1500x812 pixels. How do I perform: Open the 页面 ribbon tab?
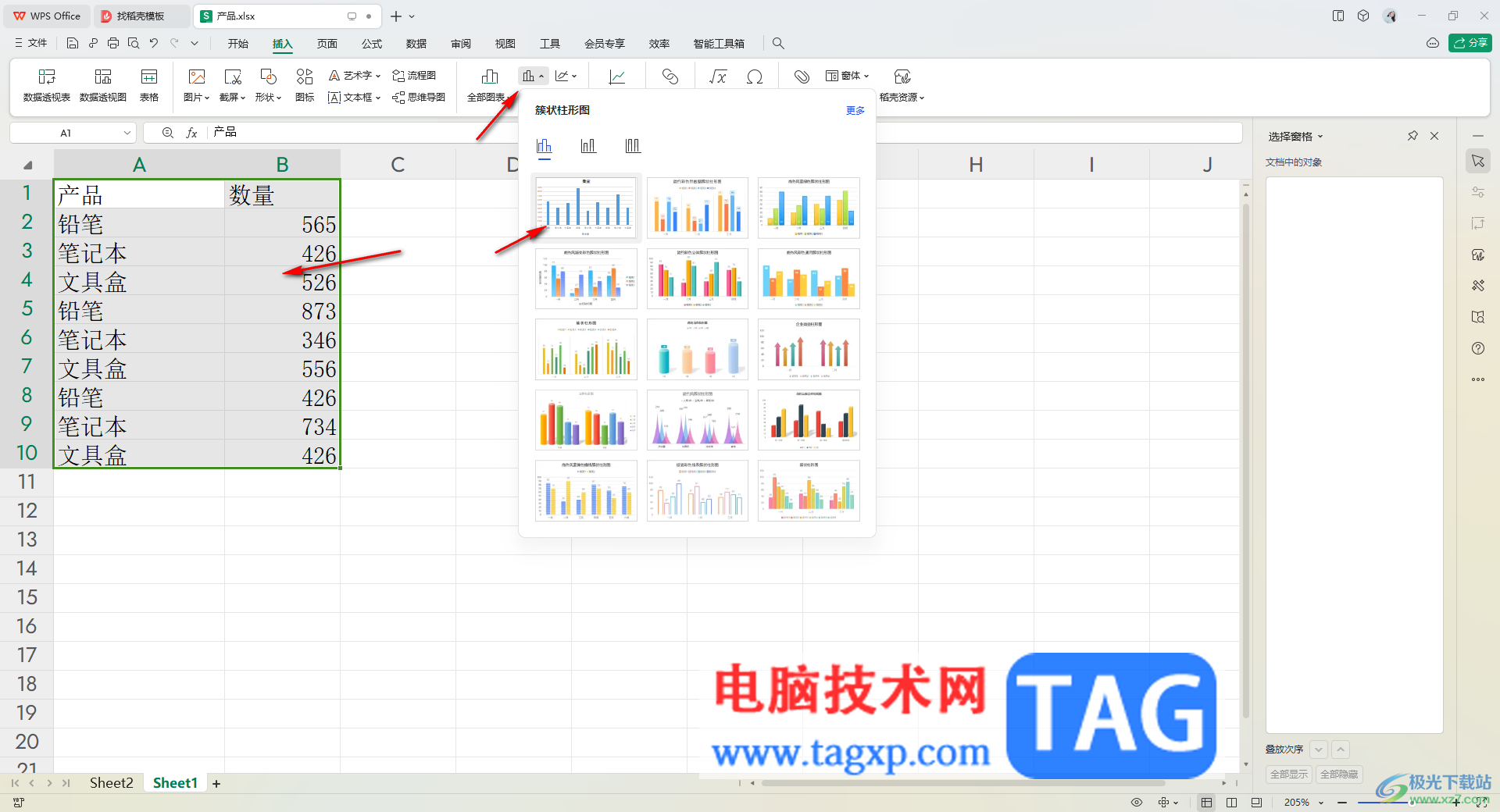click(x=327, y=44)
